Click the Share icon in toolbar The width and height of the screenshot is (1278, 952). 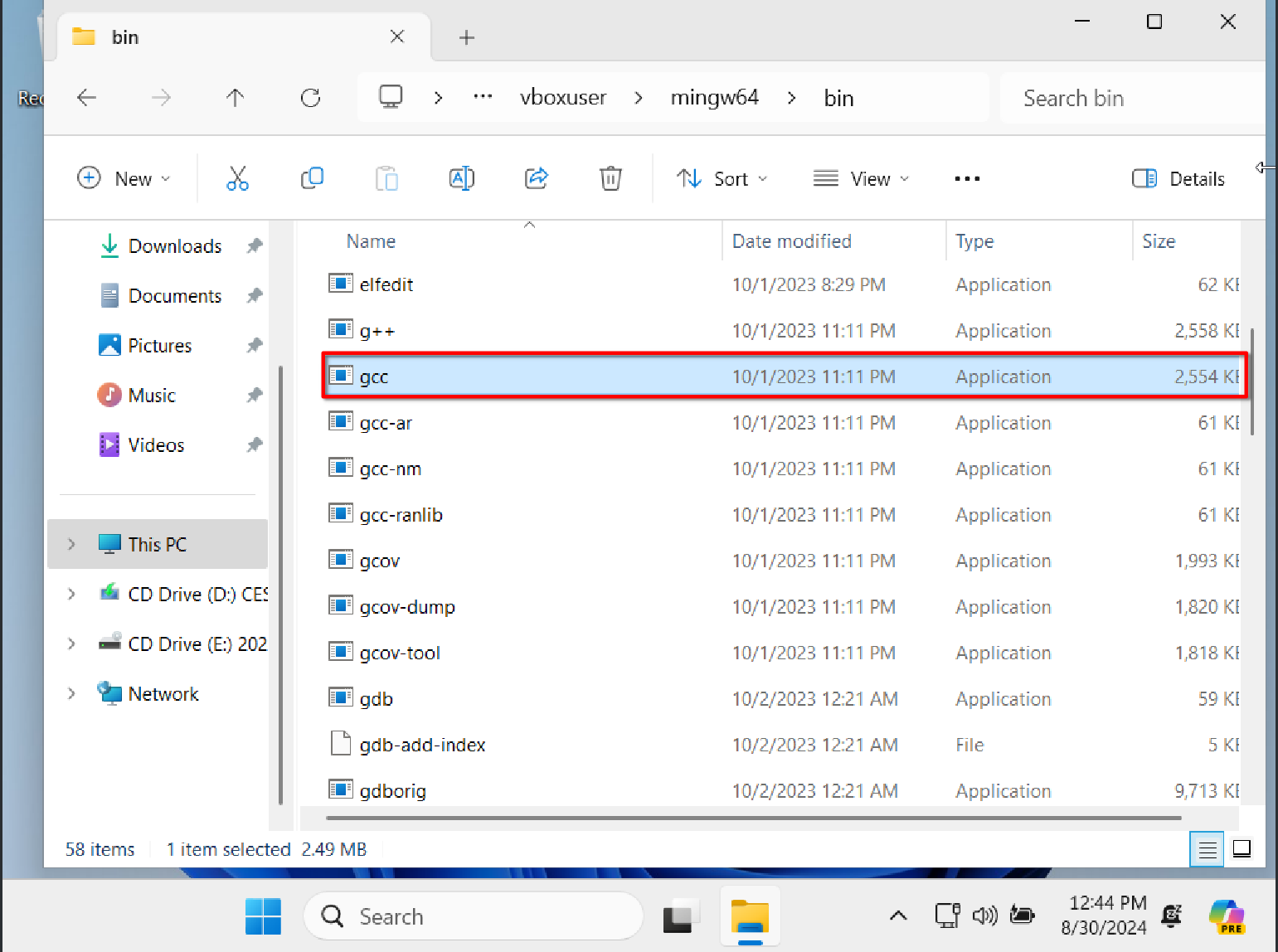click(x=537, y=178)
